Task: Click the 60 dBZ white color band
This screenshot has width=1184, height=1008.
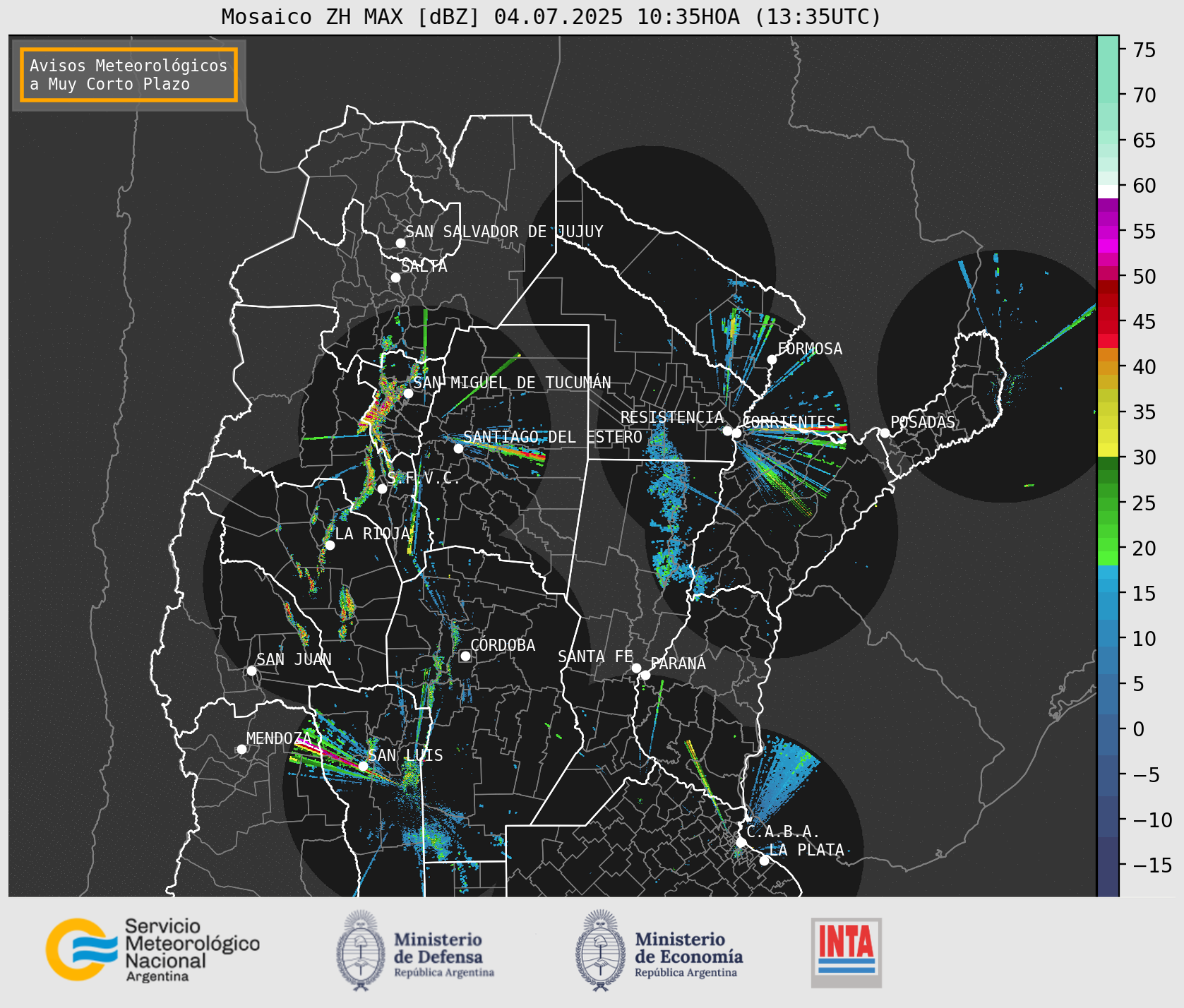Action: click(x=1108, y=191)
